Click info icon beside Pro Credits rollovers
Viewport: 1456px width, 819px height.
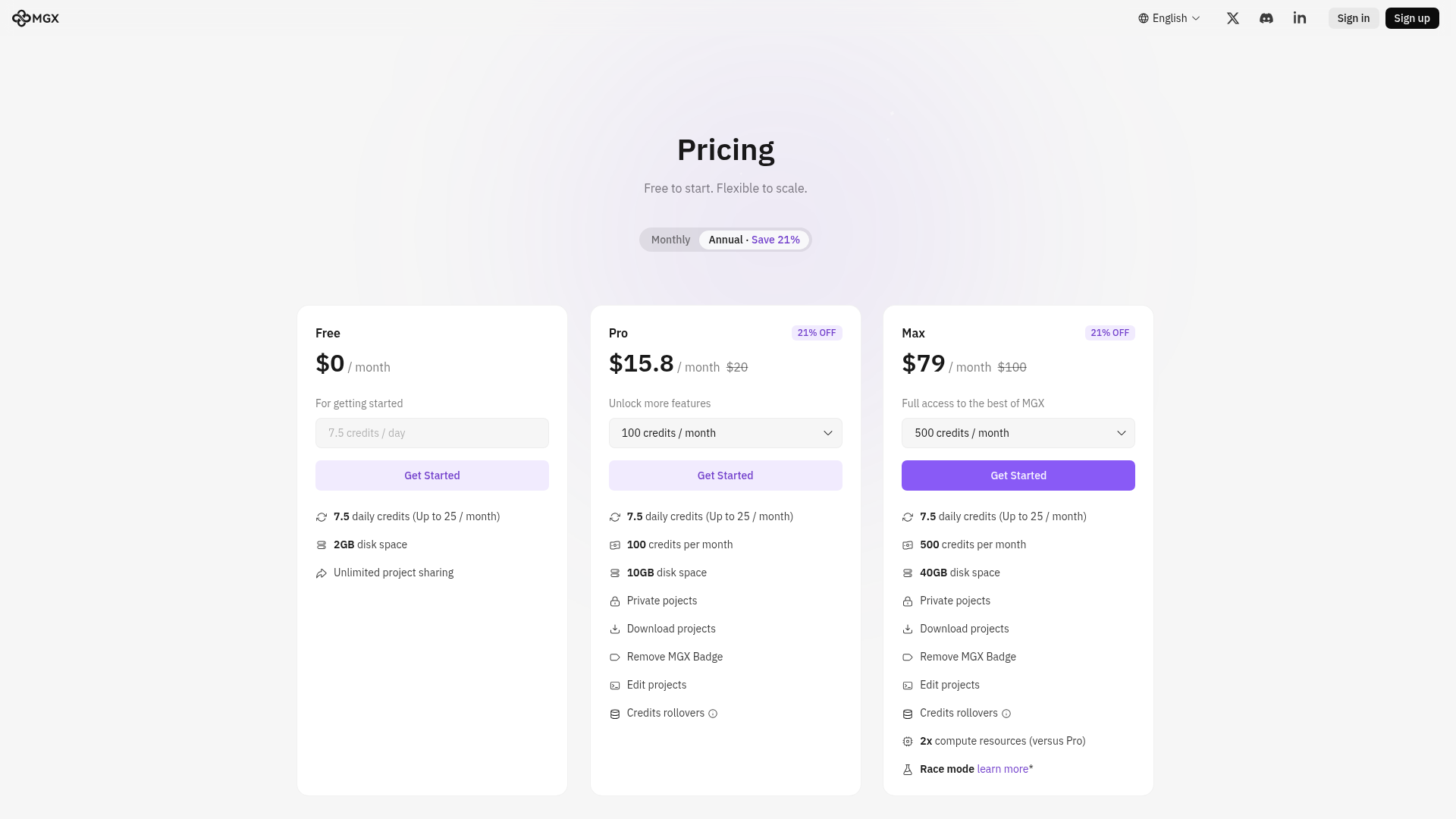pos(713,714)
